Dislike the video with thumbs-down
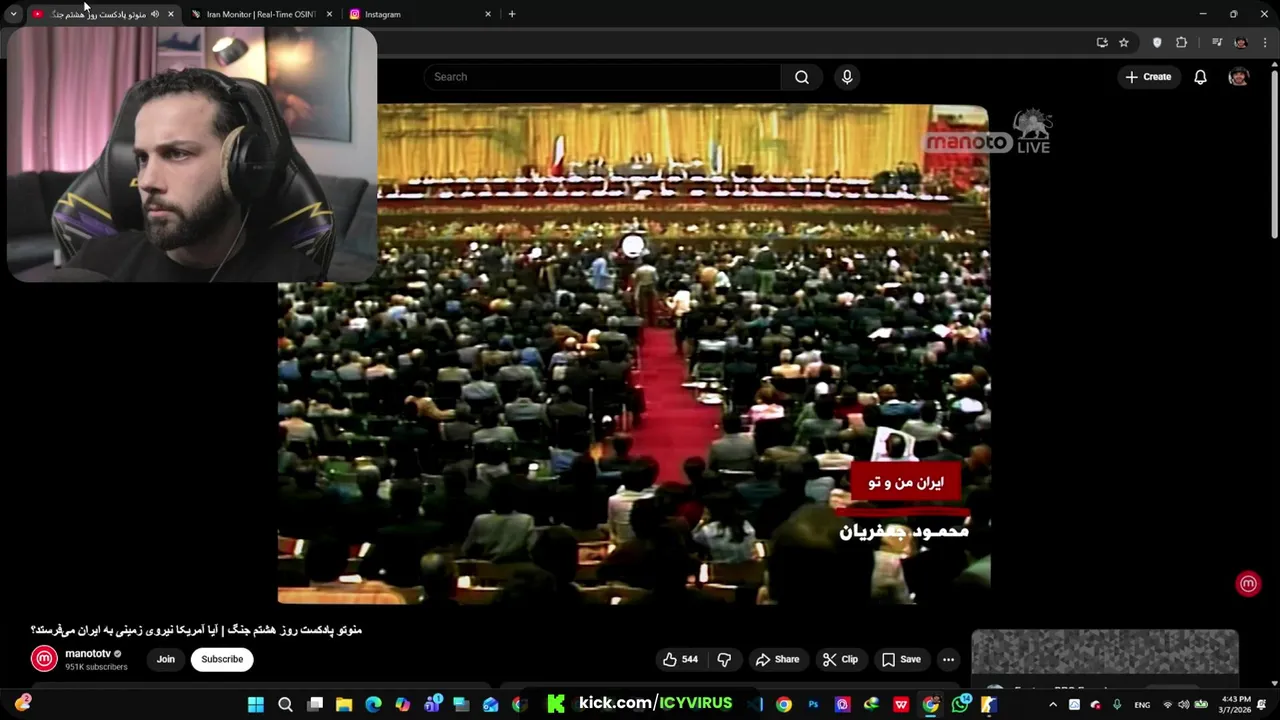1280x720 pixels. tap(724, 659)
